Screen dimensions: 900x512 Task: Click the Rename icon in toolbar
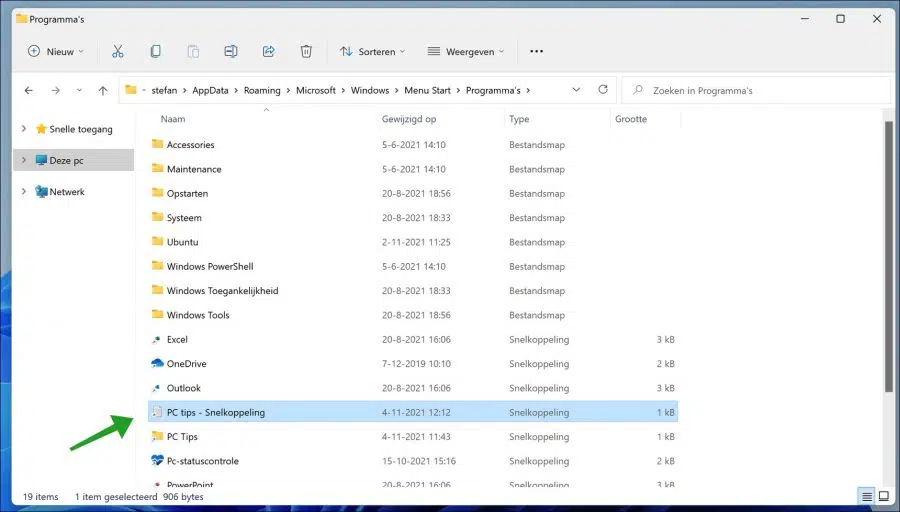231,52
